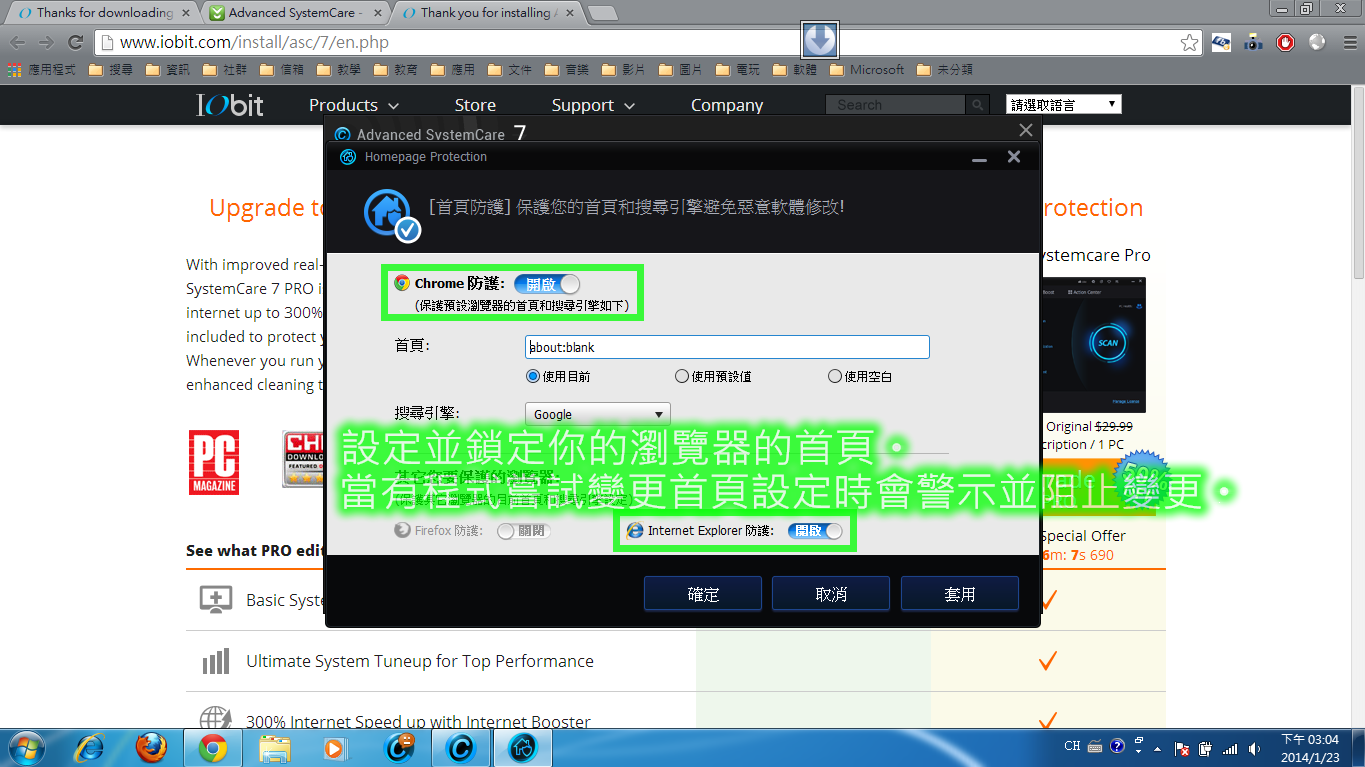The height and width of the screenshot is (767, 1365).
Task: Open the website language selector dropdown
Action: point(1064,104)
